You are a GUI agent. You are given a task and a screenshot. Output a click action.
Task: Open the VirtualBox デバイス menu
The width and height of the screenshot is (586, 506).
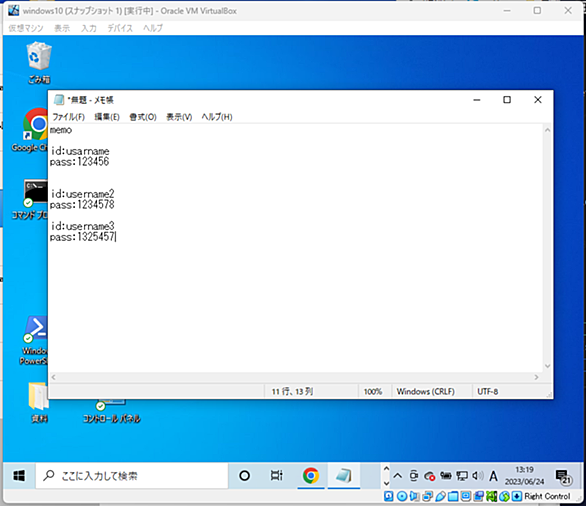point(120,28)
